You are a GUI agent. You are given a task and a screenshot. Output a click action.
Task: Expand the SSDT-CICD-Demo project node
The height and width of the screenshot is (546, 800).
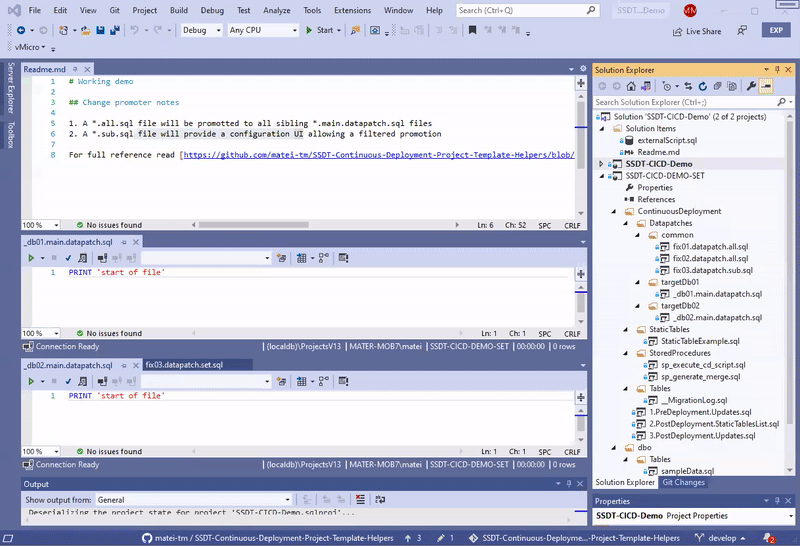pyautogui.click(x=601, y=164)
